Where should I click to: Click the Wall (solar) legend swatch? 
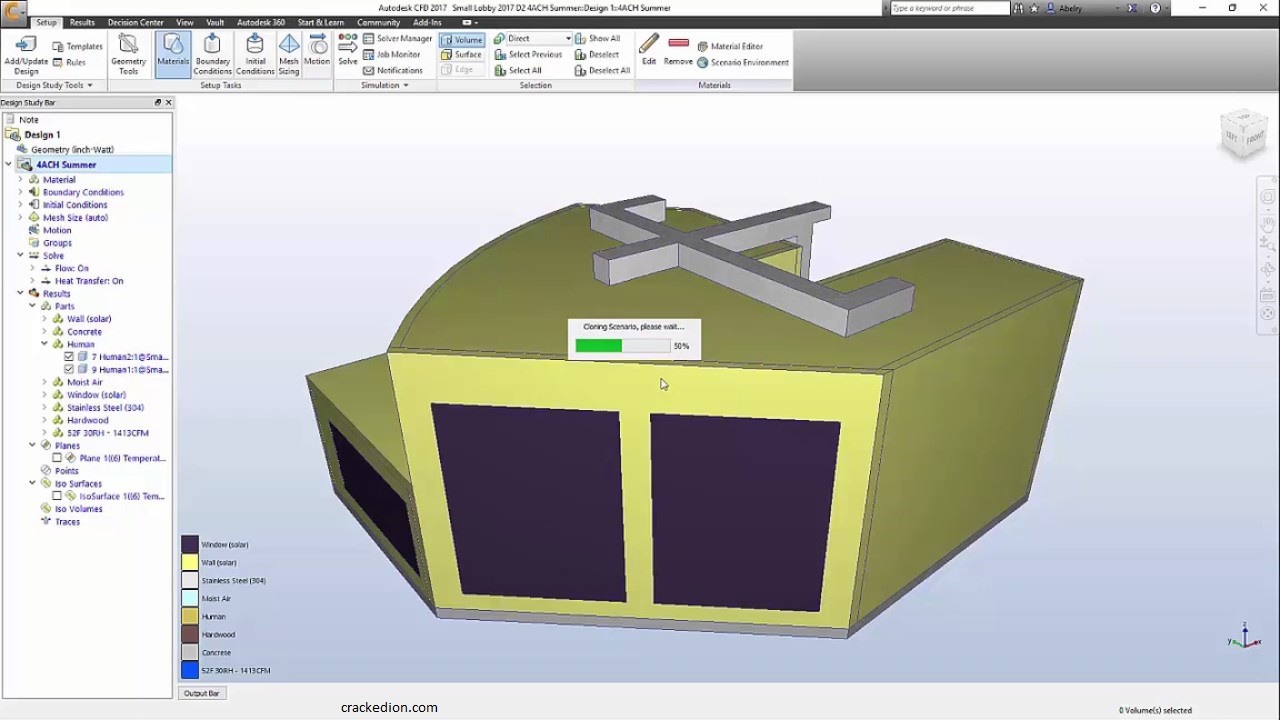190,563
